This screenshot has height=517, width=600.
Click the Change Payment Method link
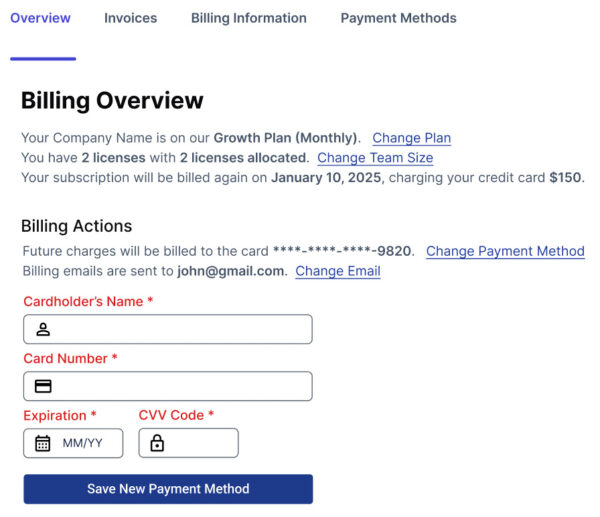(x=505, y=251)
